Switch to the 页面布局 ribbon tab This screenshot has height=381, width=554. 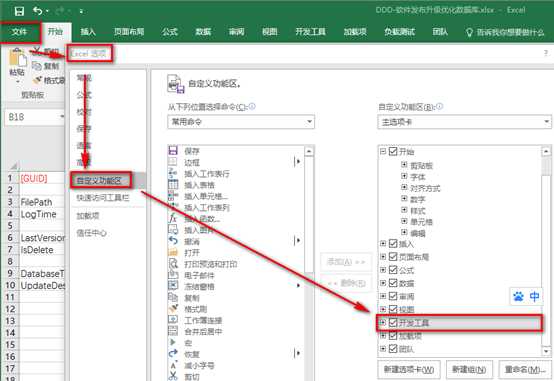tap(129, 32)
